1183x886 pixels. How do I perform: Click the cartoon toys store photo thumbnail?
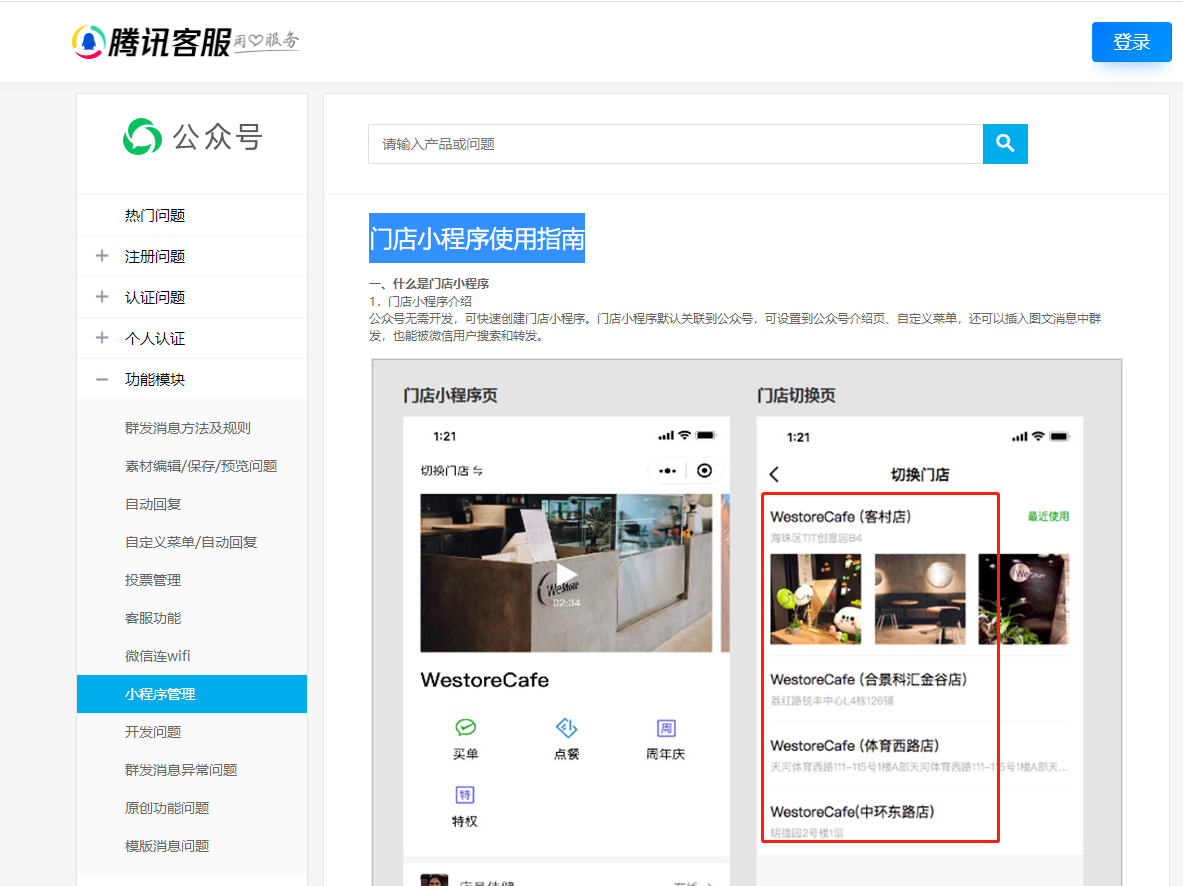(x=816, y=599)
